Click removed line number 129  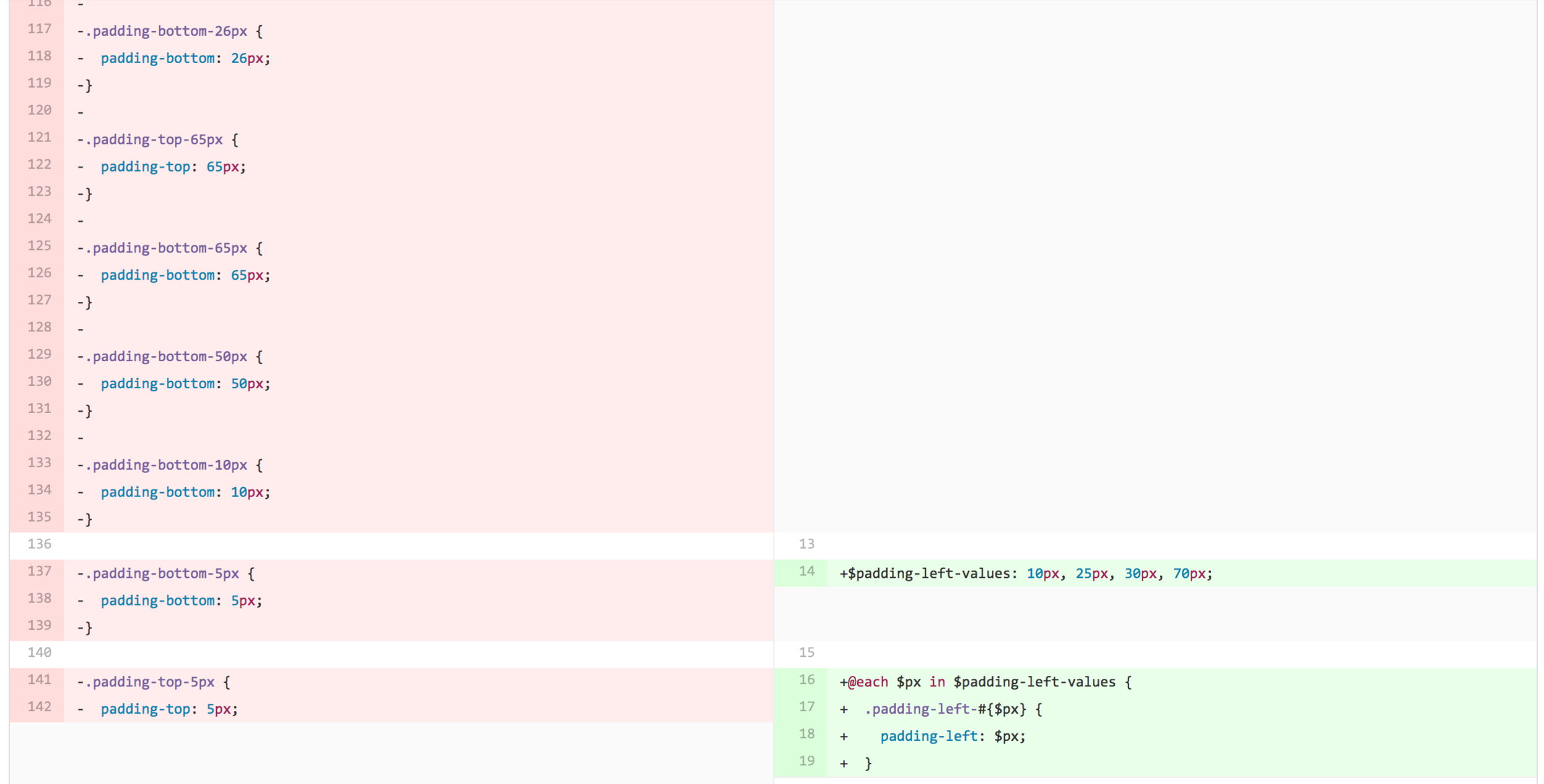click(39, 354)
